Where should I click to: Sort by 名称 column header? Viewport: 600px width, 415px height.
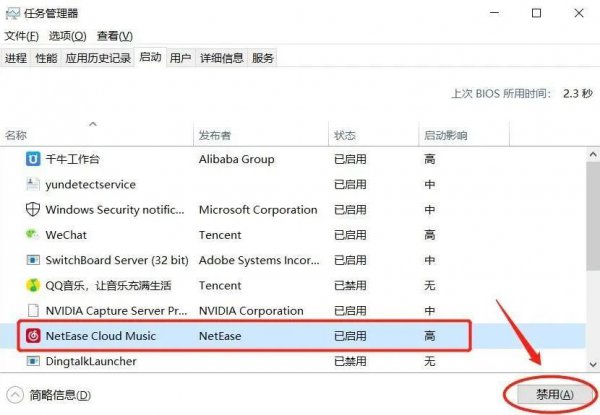(x=16, y=135)
